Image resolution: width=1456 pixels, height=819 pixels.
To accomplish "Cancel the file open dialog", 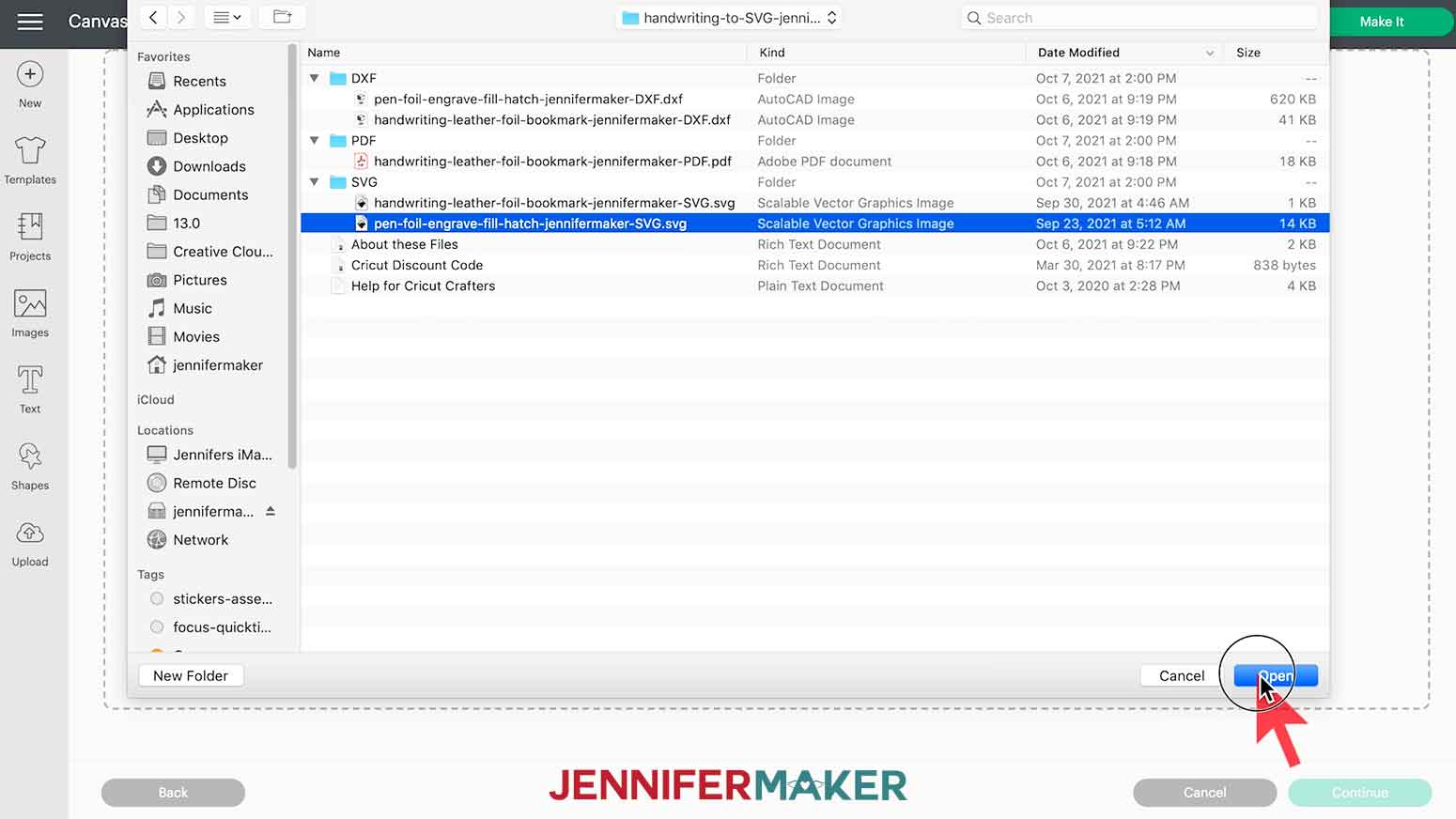I will tap(1181, 675).
